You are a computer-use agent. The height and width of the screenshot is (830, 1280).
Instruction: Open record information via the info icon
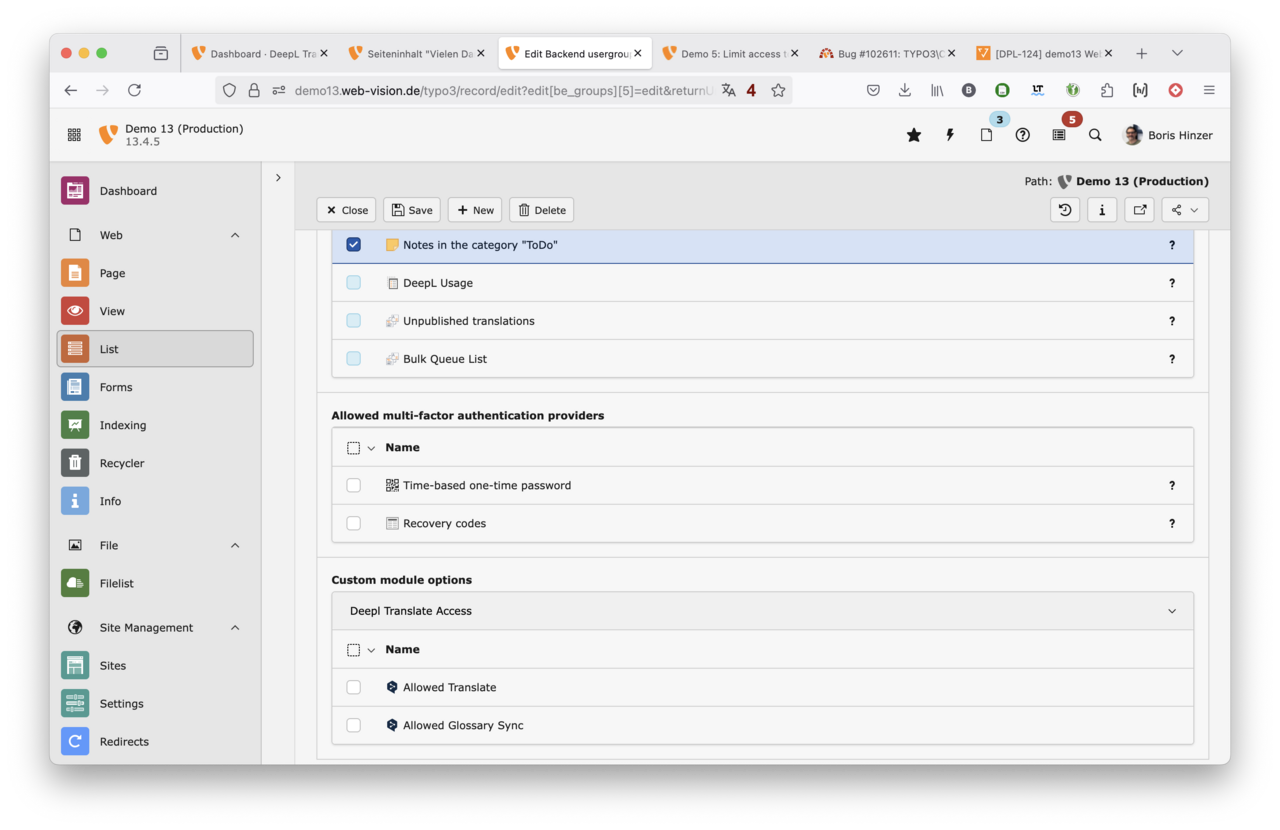1102,210
